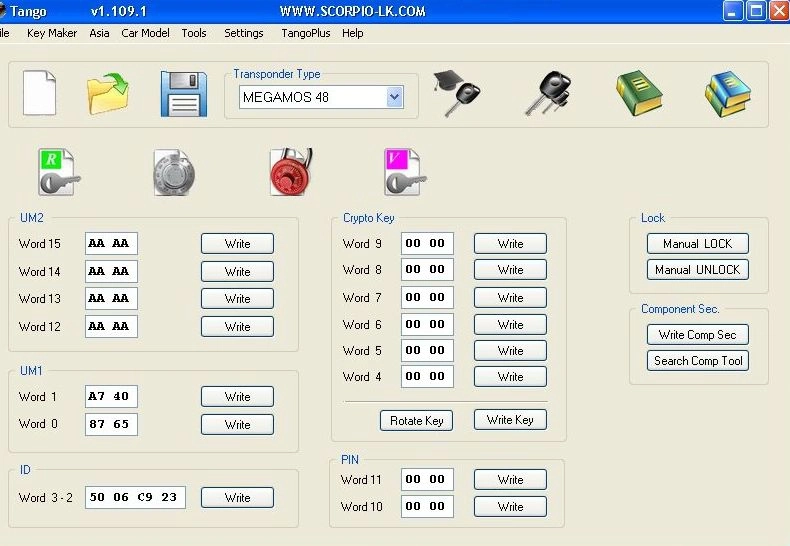
Task: Open the Car Model menu
Action: (x=145, y=33)
